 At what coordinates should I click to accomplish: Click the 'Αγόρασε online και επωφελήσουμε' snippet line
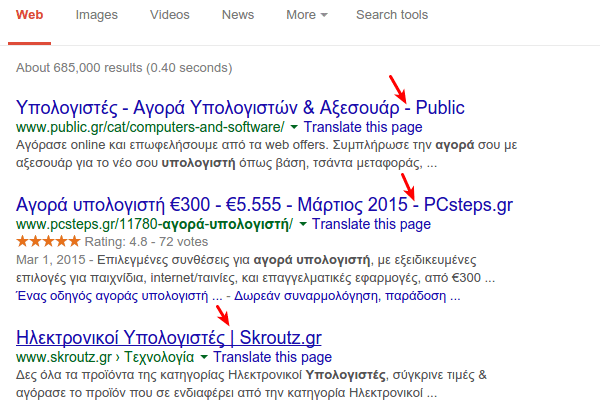tap(266, 145)
